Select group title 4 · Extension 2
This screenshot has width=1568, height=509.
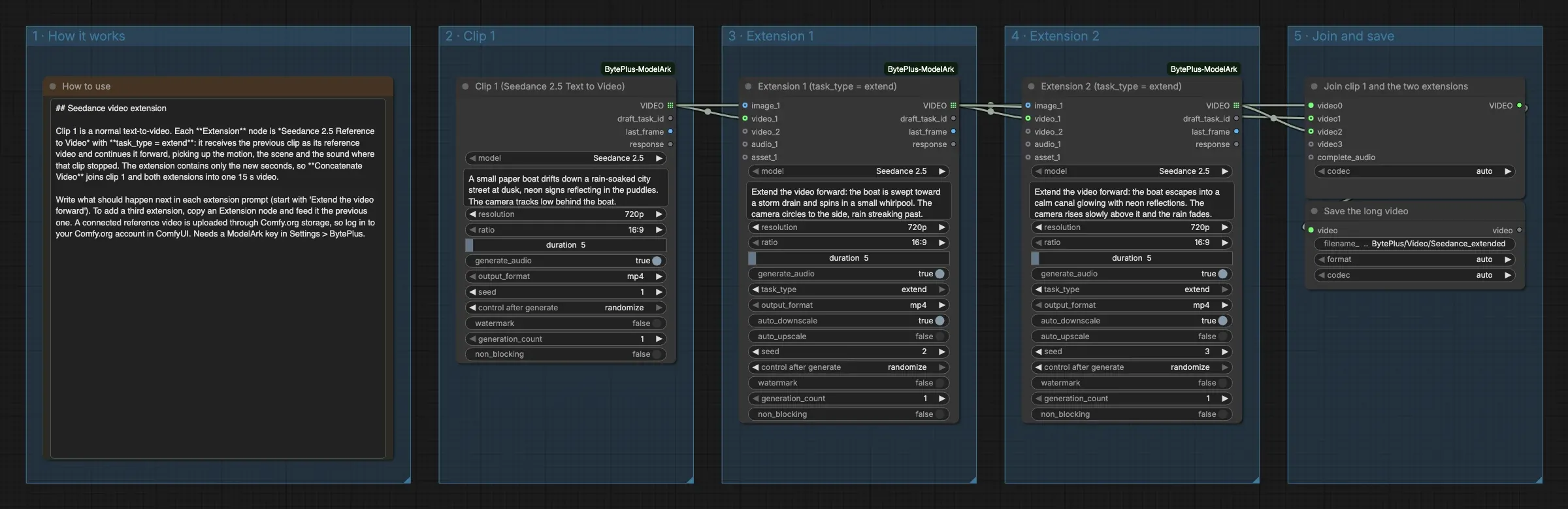point(1055,36)
